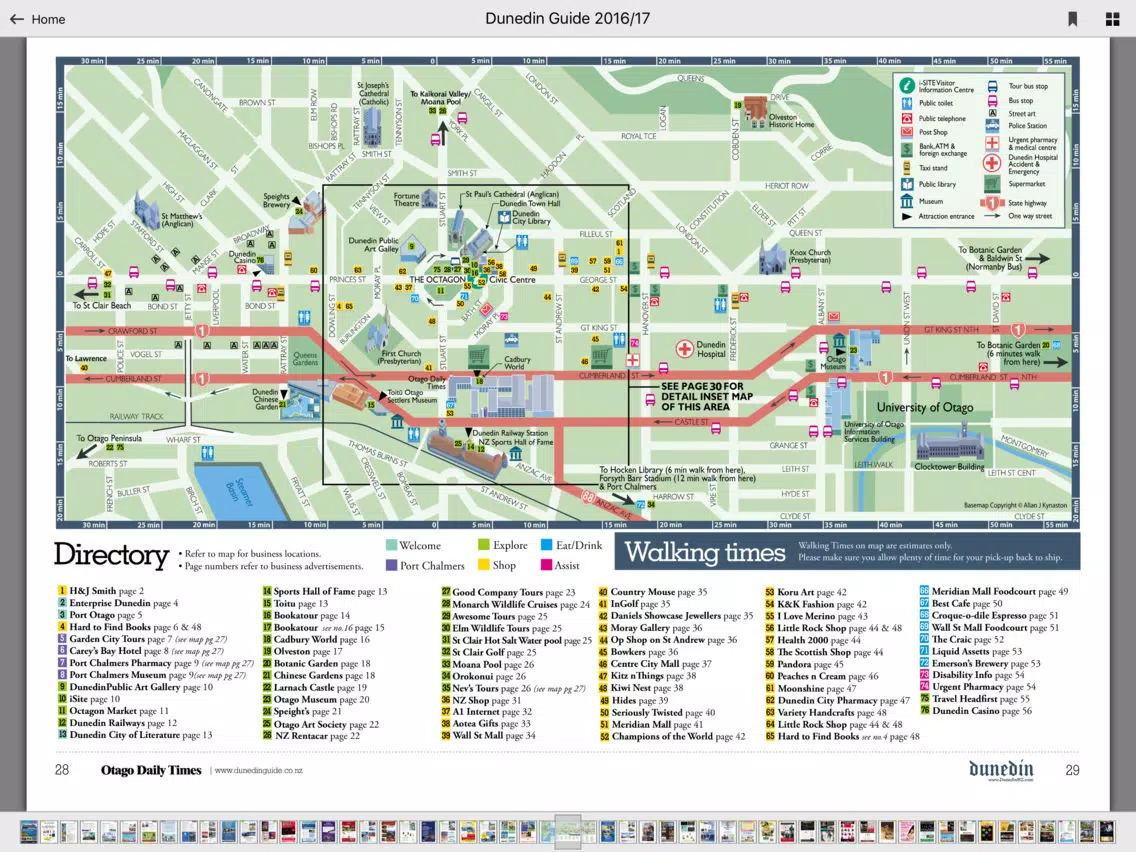This screenshot has height=852, width=1136.
Task: Select the last thumbnail in page strip
Action: click(x=1106, y=832)
